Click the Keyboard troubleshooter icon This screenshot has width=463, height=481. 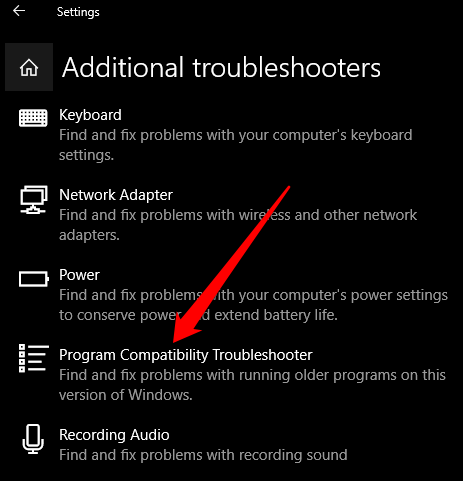point(33,118)
